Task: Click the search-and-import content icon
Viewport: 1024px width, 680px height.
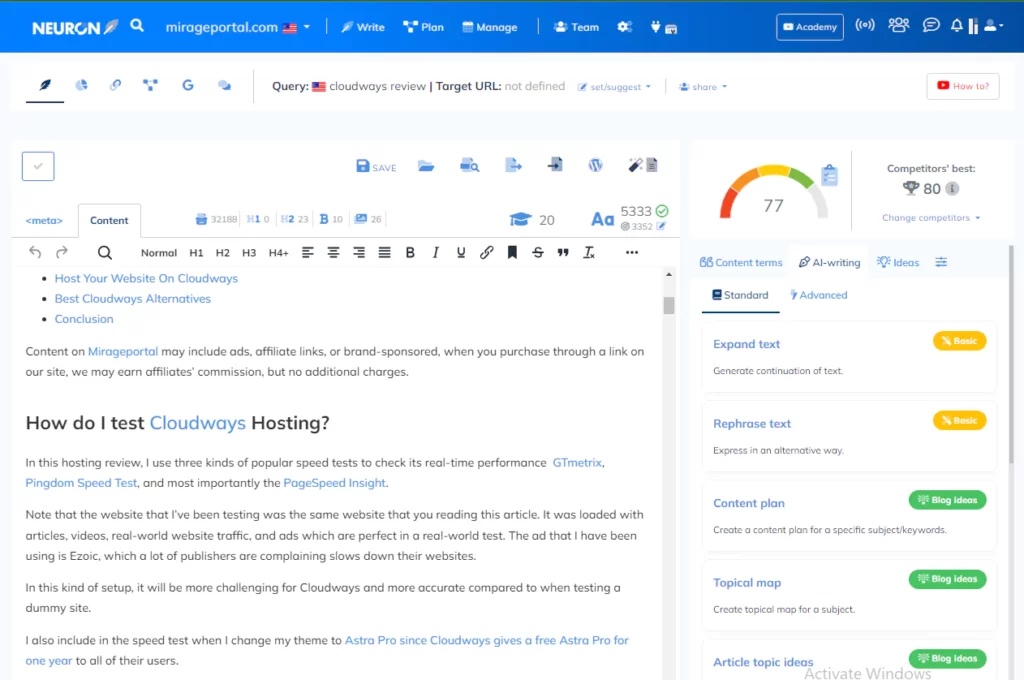Action: [469, 165]
